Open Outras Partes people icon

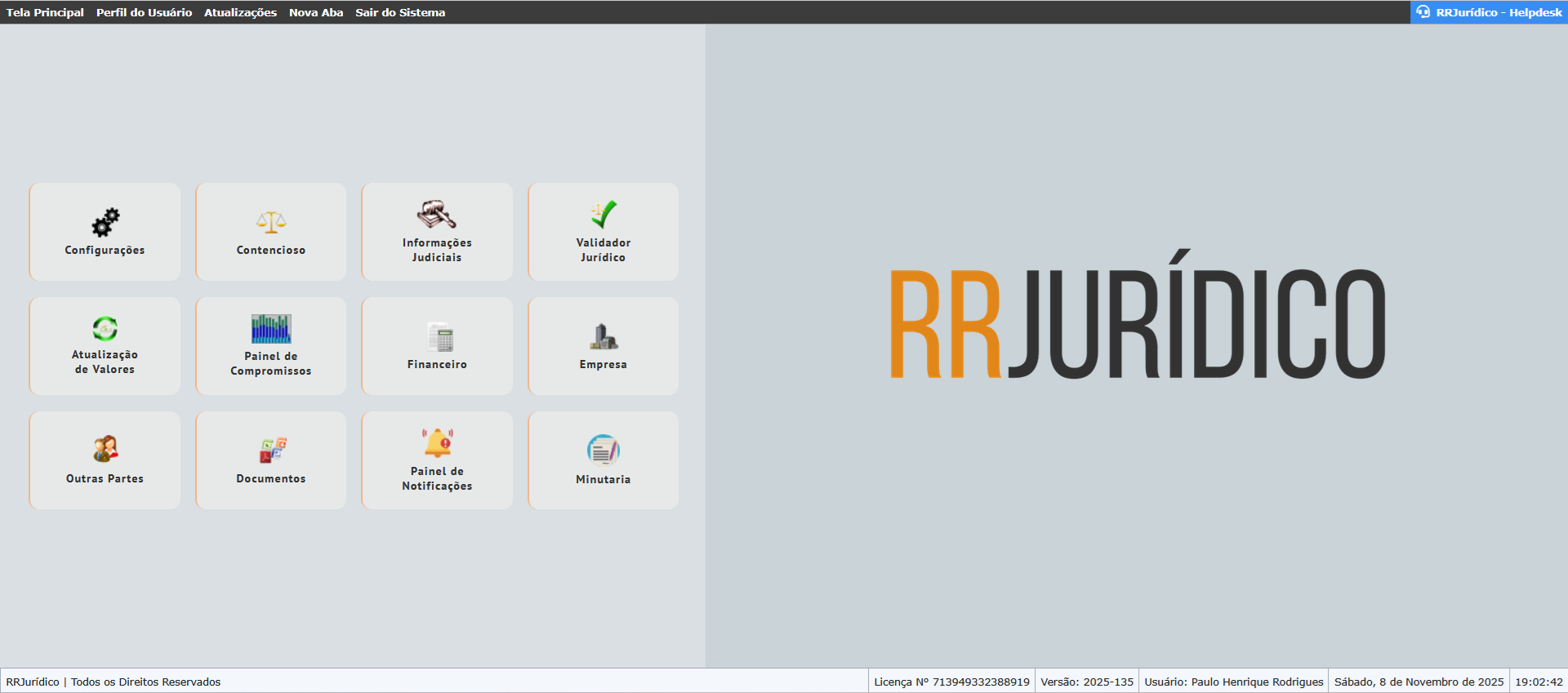pos(105,449)
